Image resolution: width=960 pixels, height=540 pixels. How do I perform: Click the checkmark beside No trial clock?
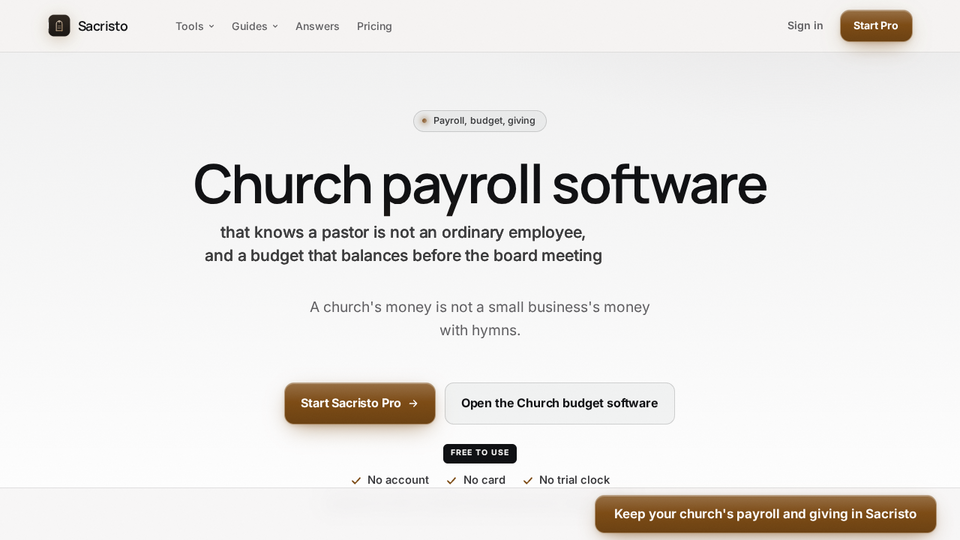[528, 481]
